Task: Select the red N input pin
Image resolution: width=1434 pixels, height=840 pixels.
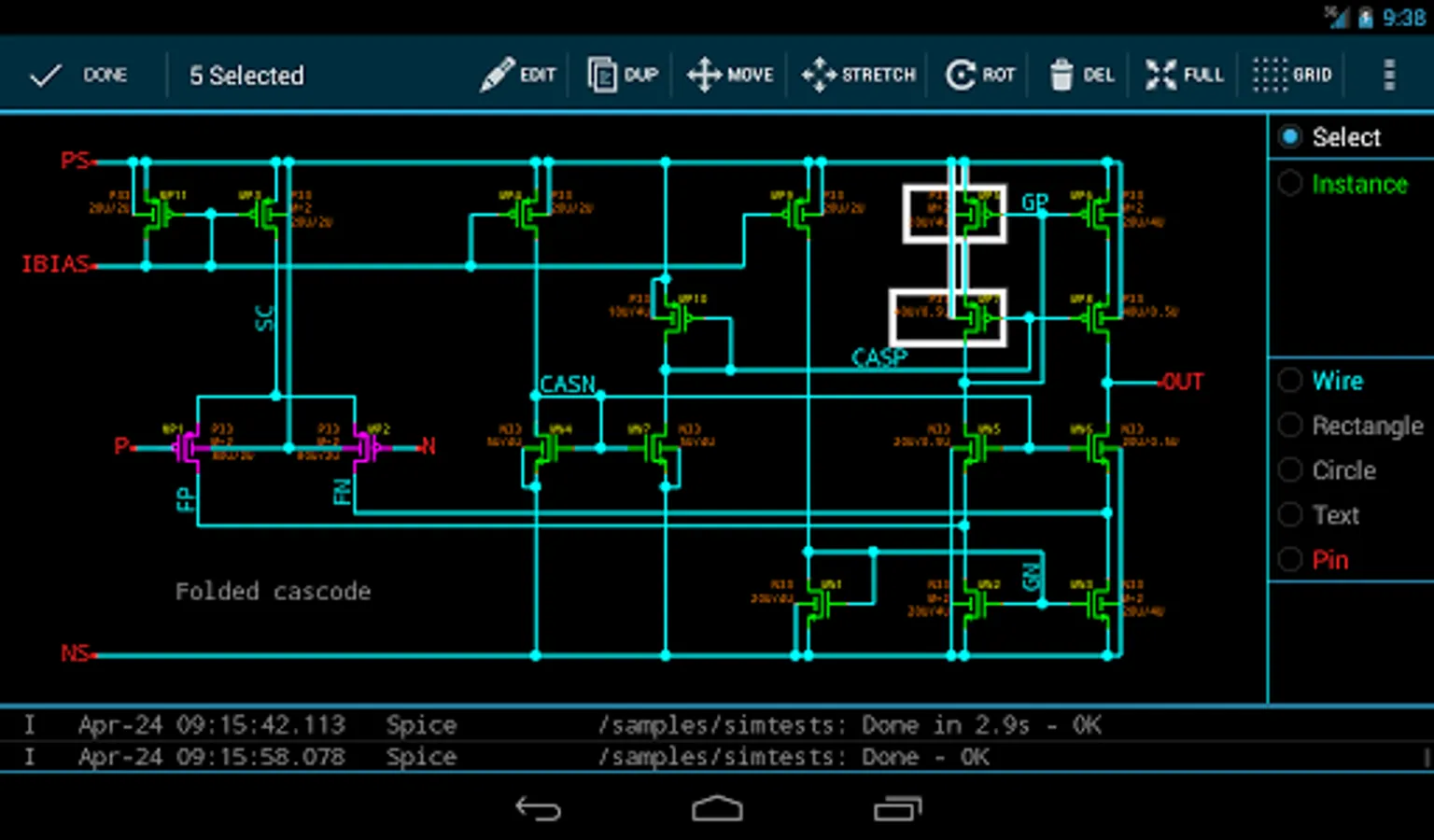Action: pyautogui.click(x=429, y=446)
